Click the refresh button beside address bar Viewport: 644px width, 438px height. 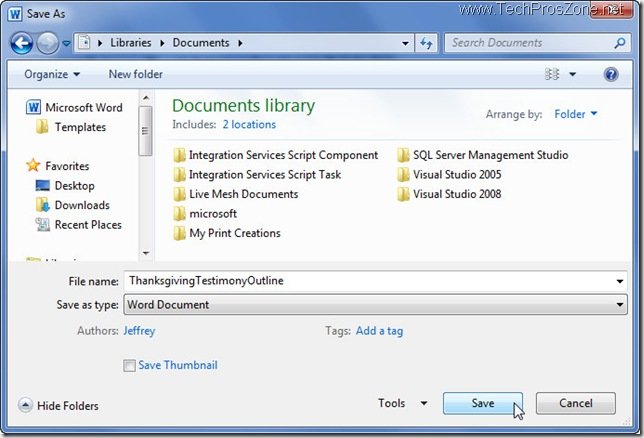pyautogui.click(x=426, y=43)
